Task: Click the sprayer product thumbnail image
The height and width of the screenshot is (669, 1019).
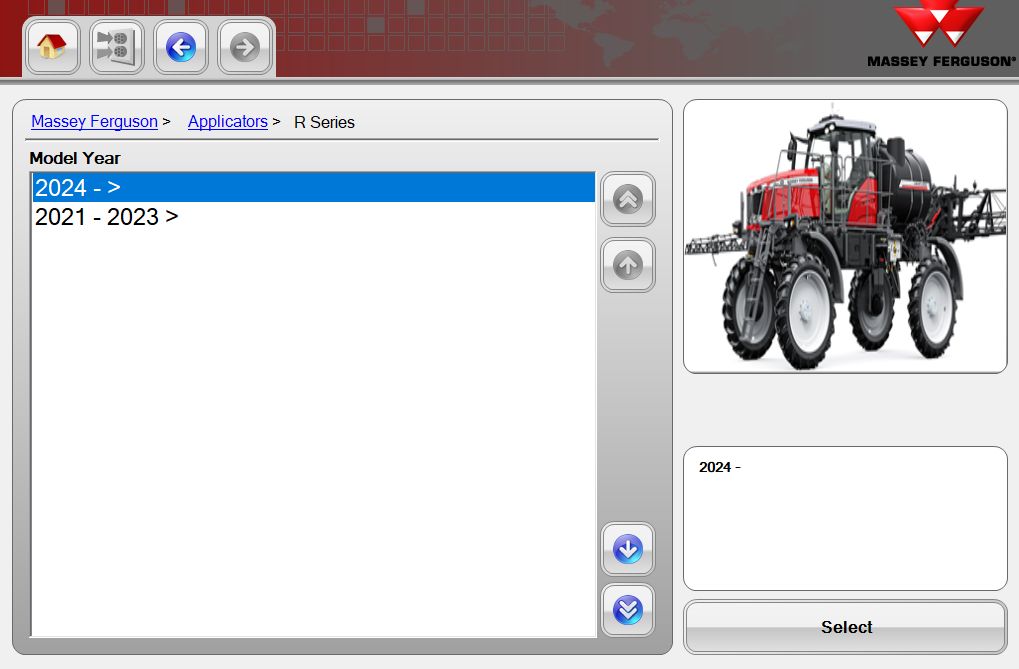Action: click(x=844, y=234)
